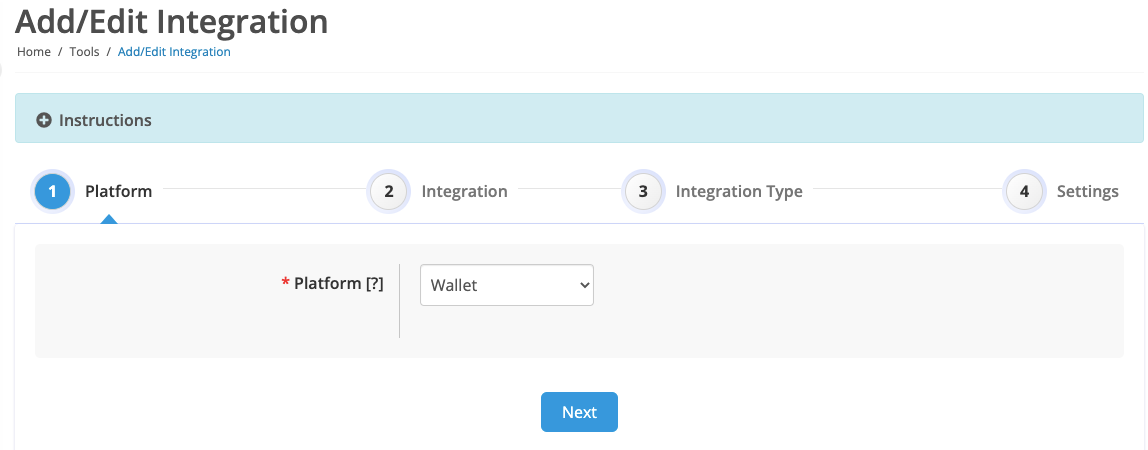Open the Platform dropdown showing Wallet
The height and width of the screenshot is (450, 1148).
point(507,285)
